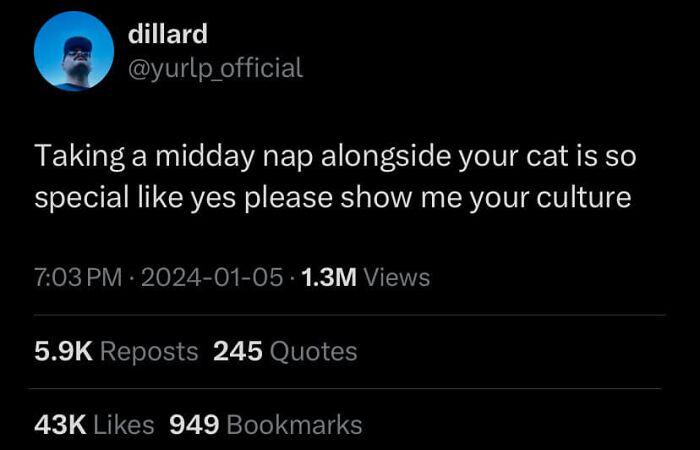The width and height of the screenshot is (700, 450).
Task: Click the 1.3M view count number
Action: [328, 277]
